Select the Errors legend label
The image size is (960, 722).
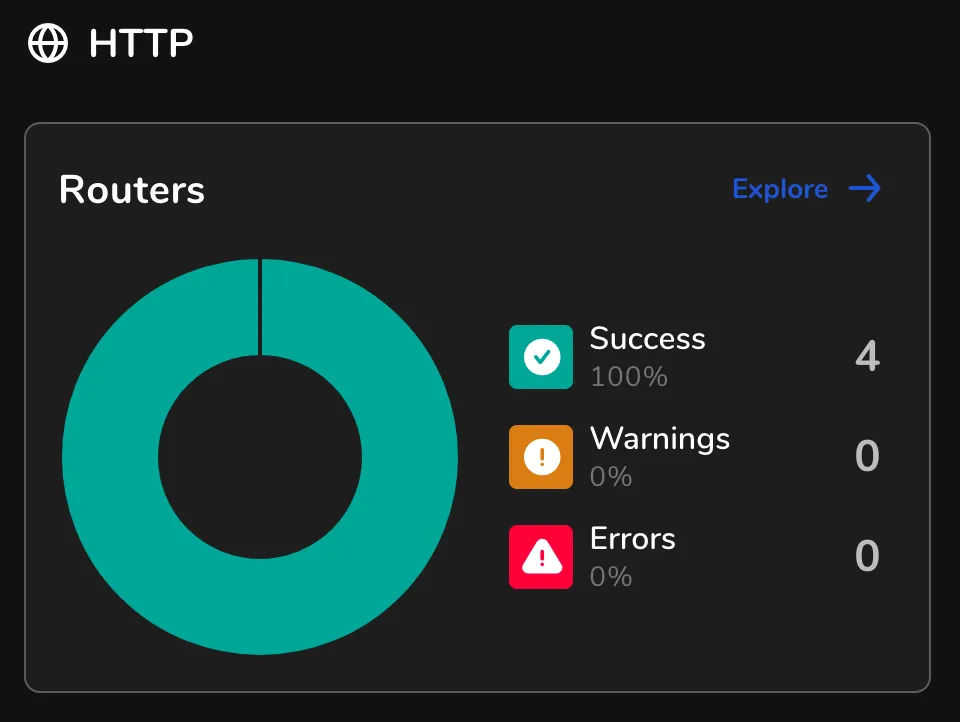pyautogui.click(x=633, y=539)
